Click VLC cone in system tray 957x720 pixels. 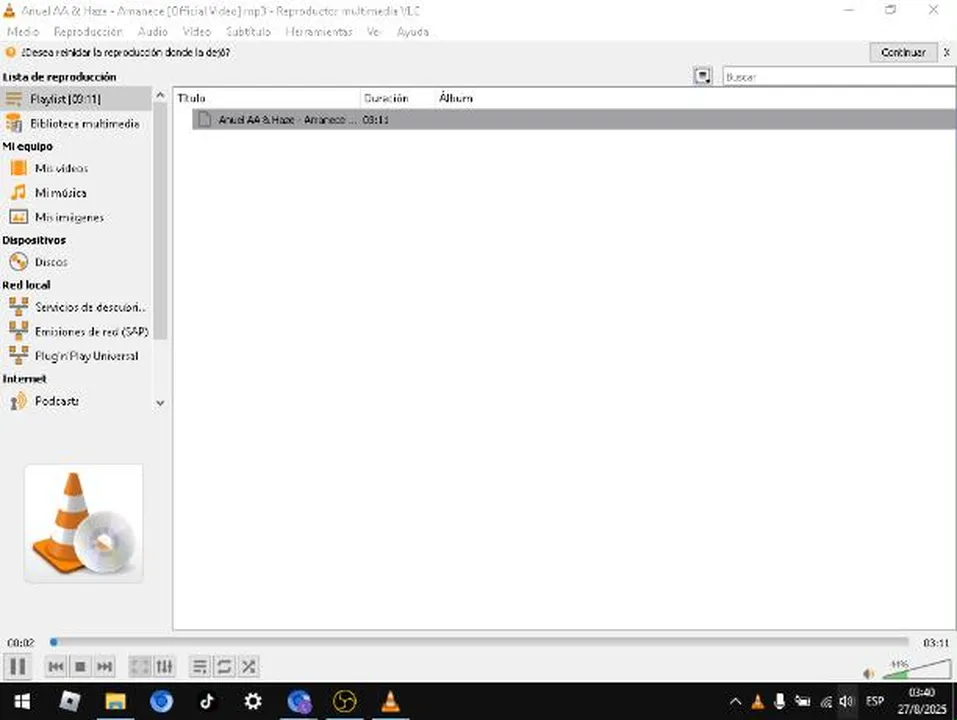click(x=757, y=702)
